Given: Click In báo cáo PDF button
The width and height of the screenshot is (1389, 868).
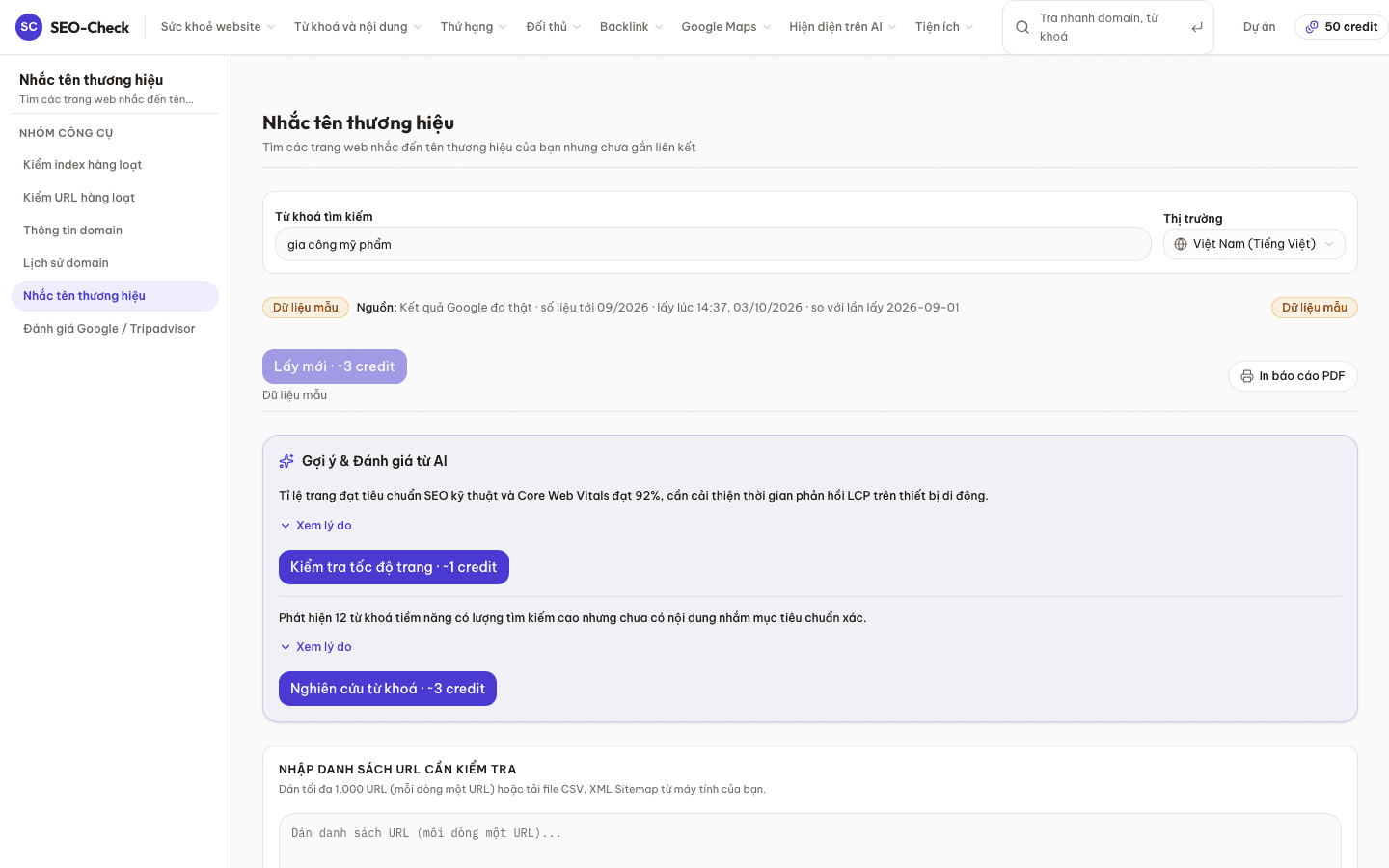Looking at the screenshot, I should click(1293, 376).
